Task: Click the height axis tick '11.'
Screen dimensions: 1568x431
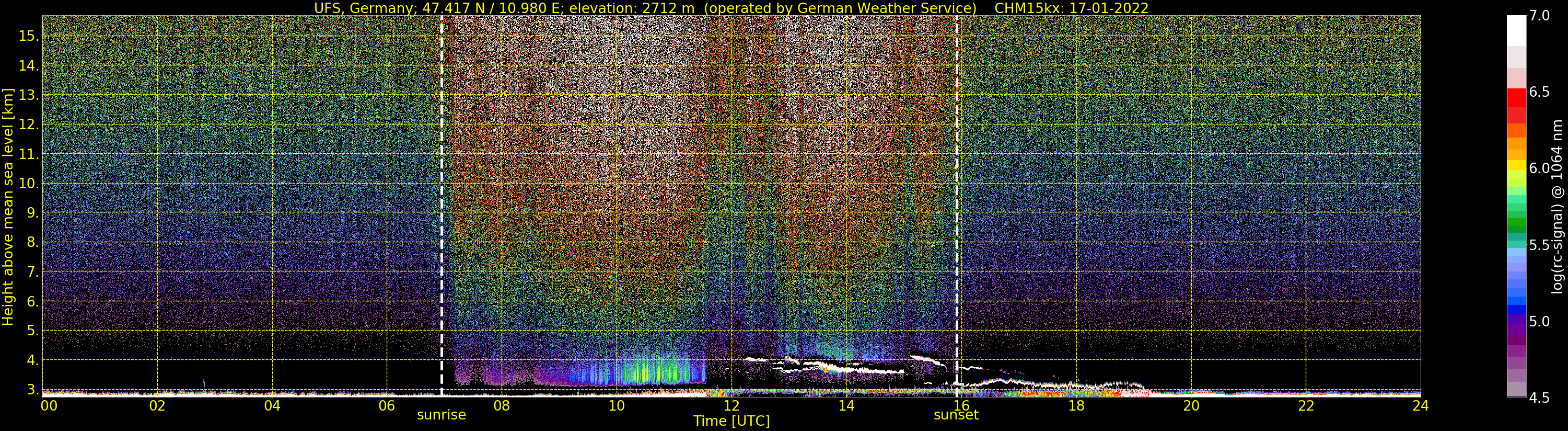Action: click(29, 154)
